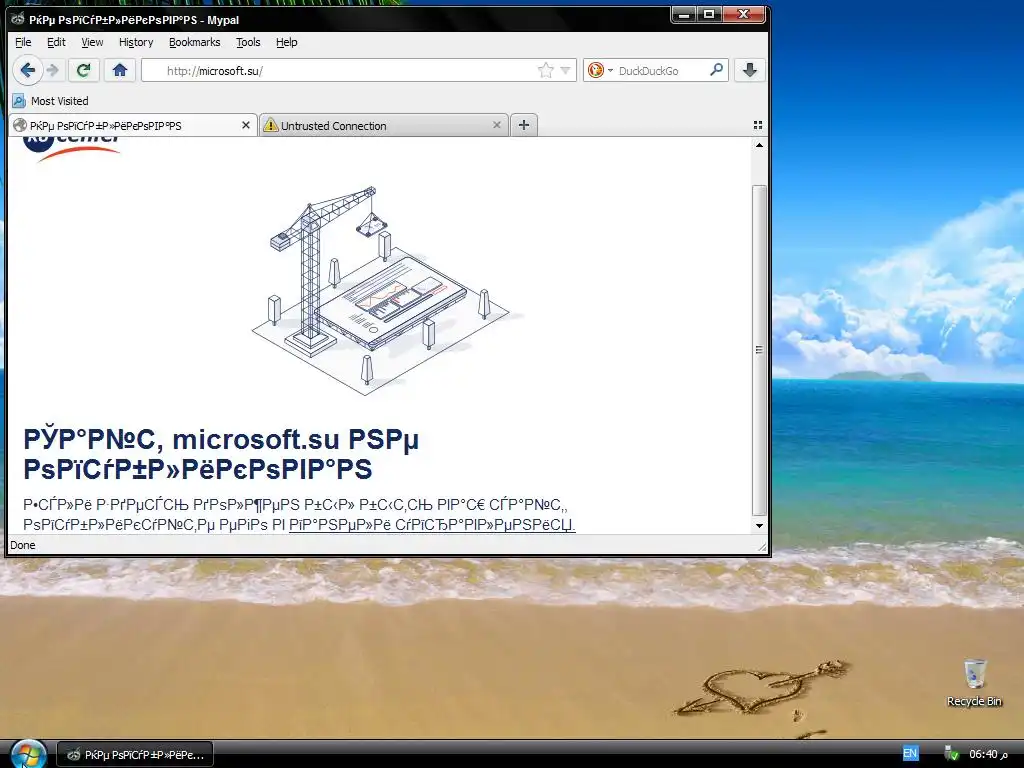Open the Edit menu
Screen dimensions: 1024x768
pos(56,42)
